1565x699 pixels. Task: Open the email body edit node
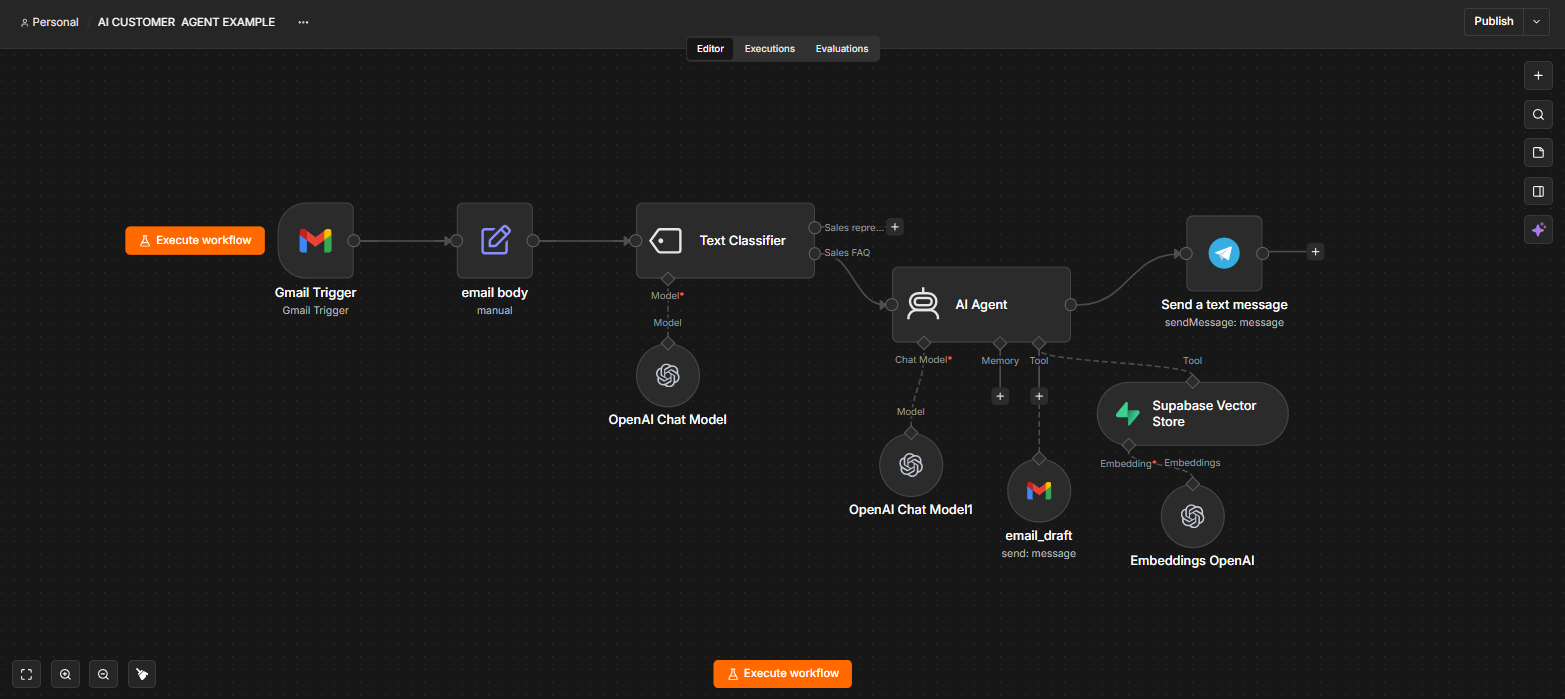click(x=495, y=240)
